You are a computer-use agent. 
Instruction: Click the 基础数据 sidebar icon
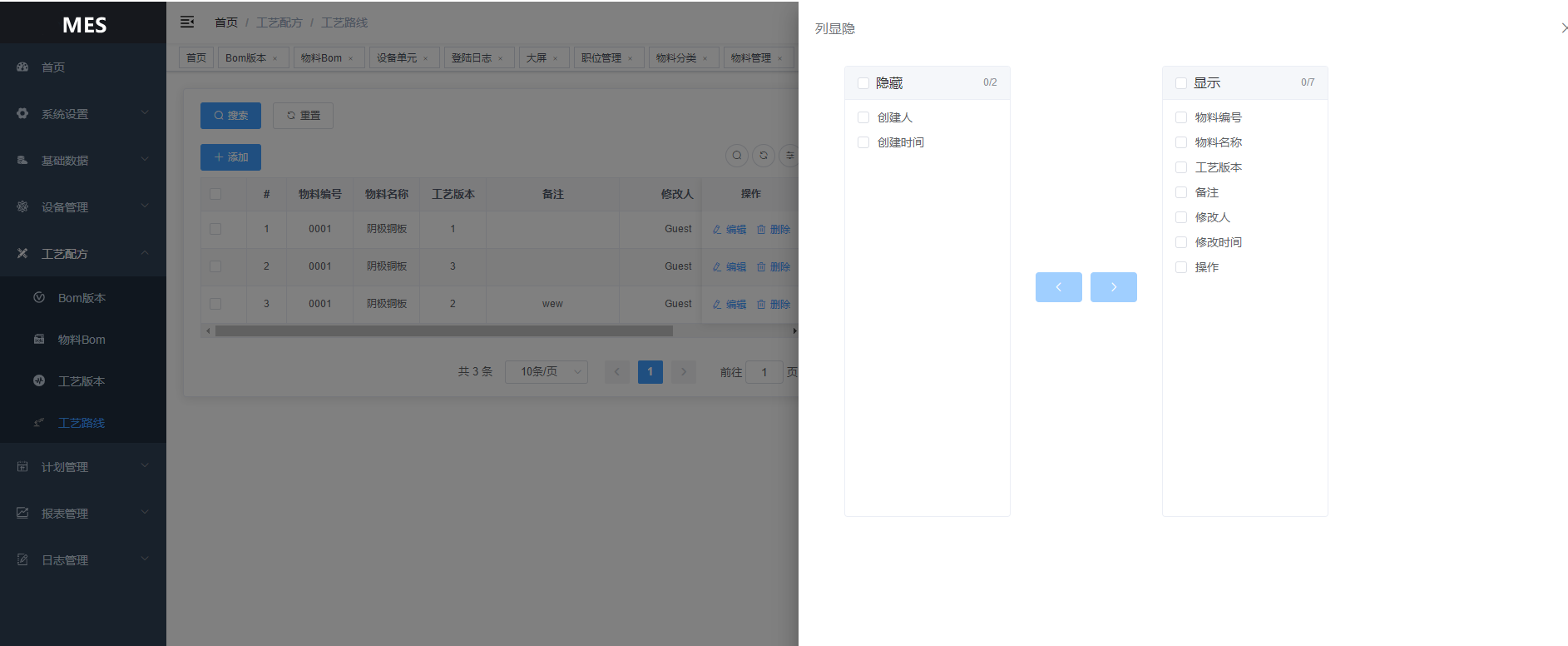pyautogui.click(x=22, y=160)
